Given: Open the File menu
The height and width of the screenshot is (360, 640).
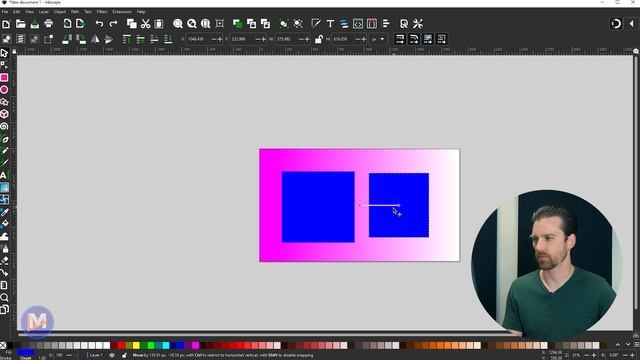Looking at the screenshot, I should point(5,12).
